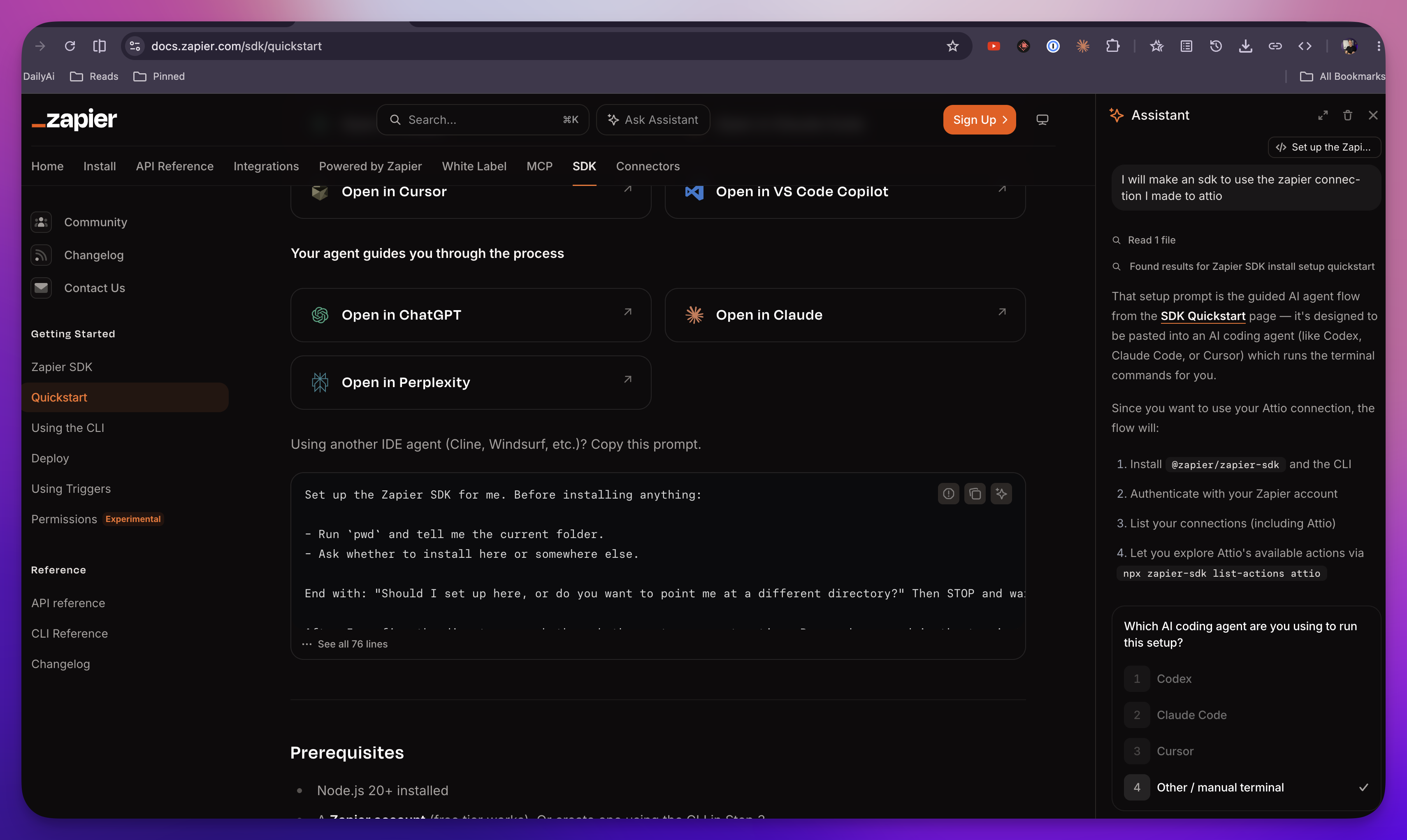The height and width of the screenshot is (840, 1407).
Task: Open the DailyAi bookmark
Action: (x=39, y=77)
